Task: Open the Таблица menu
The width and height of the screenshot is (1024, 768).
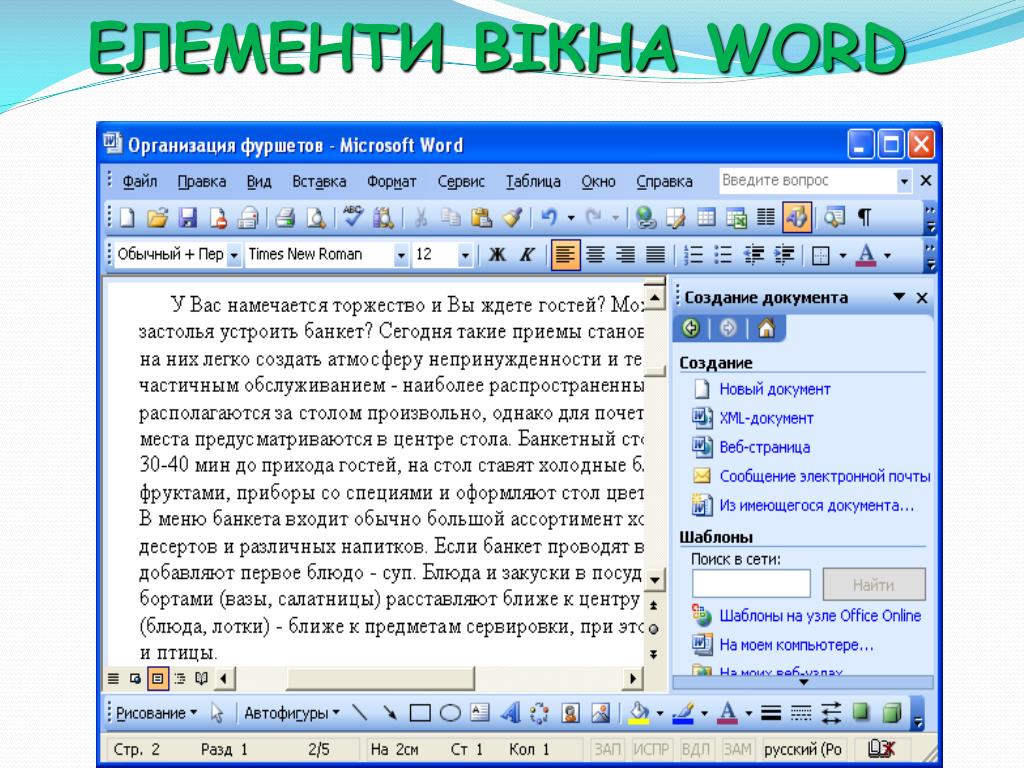Action: [x=533, y=181]
